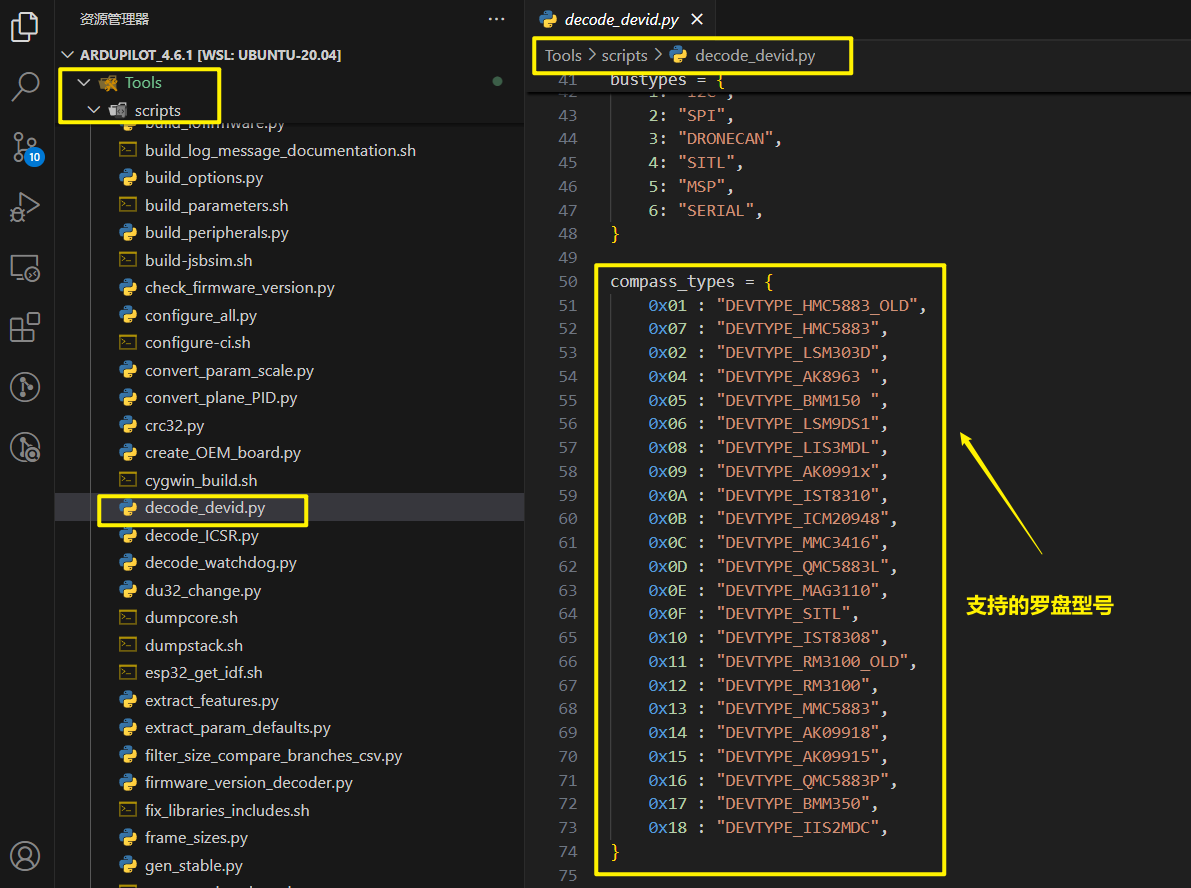Open the Run and Debug view

(25, 208)
